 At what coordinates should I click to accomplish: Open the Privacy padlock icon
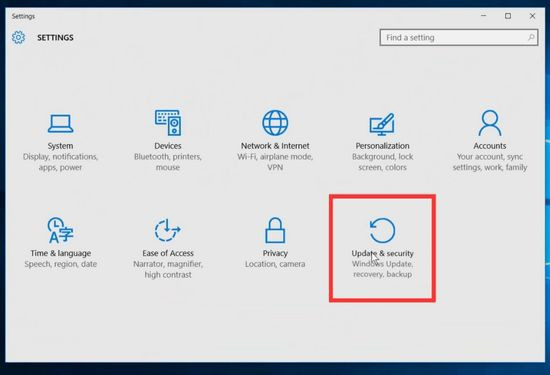click(x=275, y=230)
